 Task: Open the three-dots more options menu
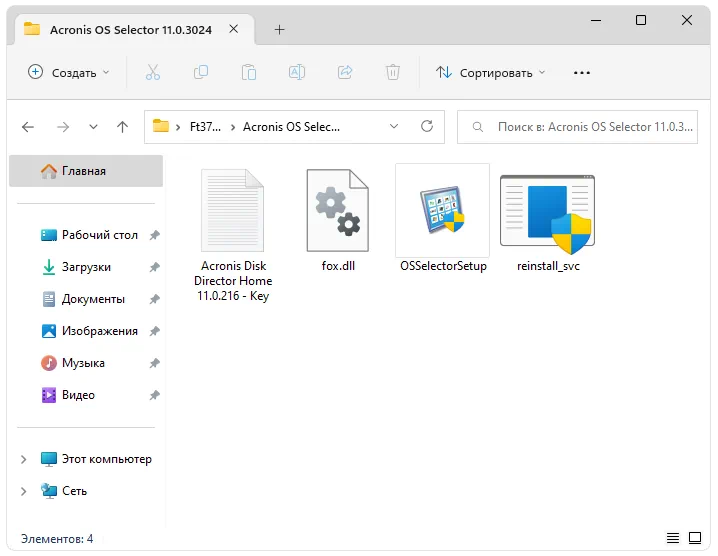pyautogui.click(x=582, y=72)
